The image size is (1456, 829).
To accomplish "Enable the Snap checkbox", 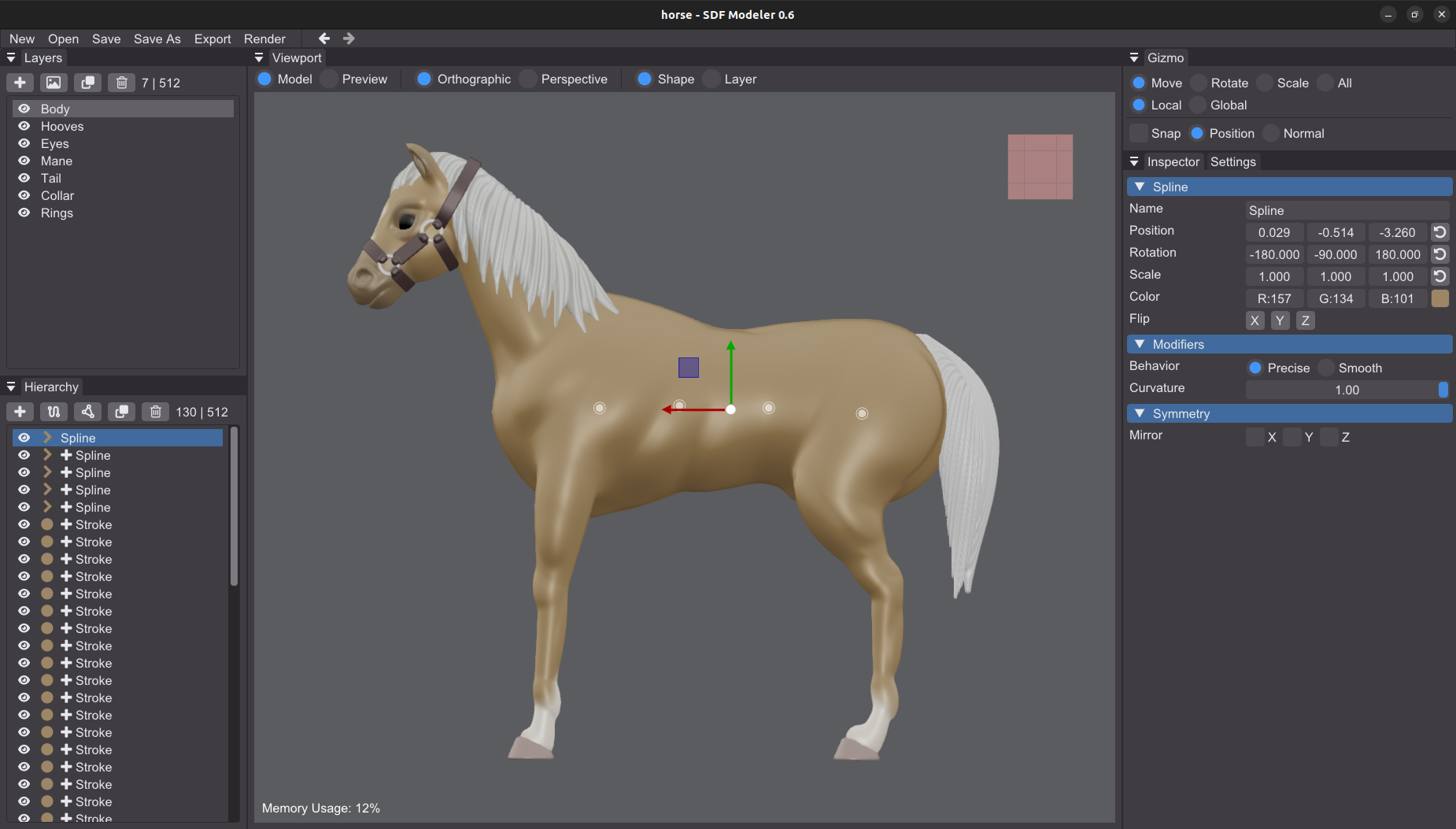I will click(1139, 133).
